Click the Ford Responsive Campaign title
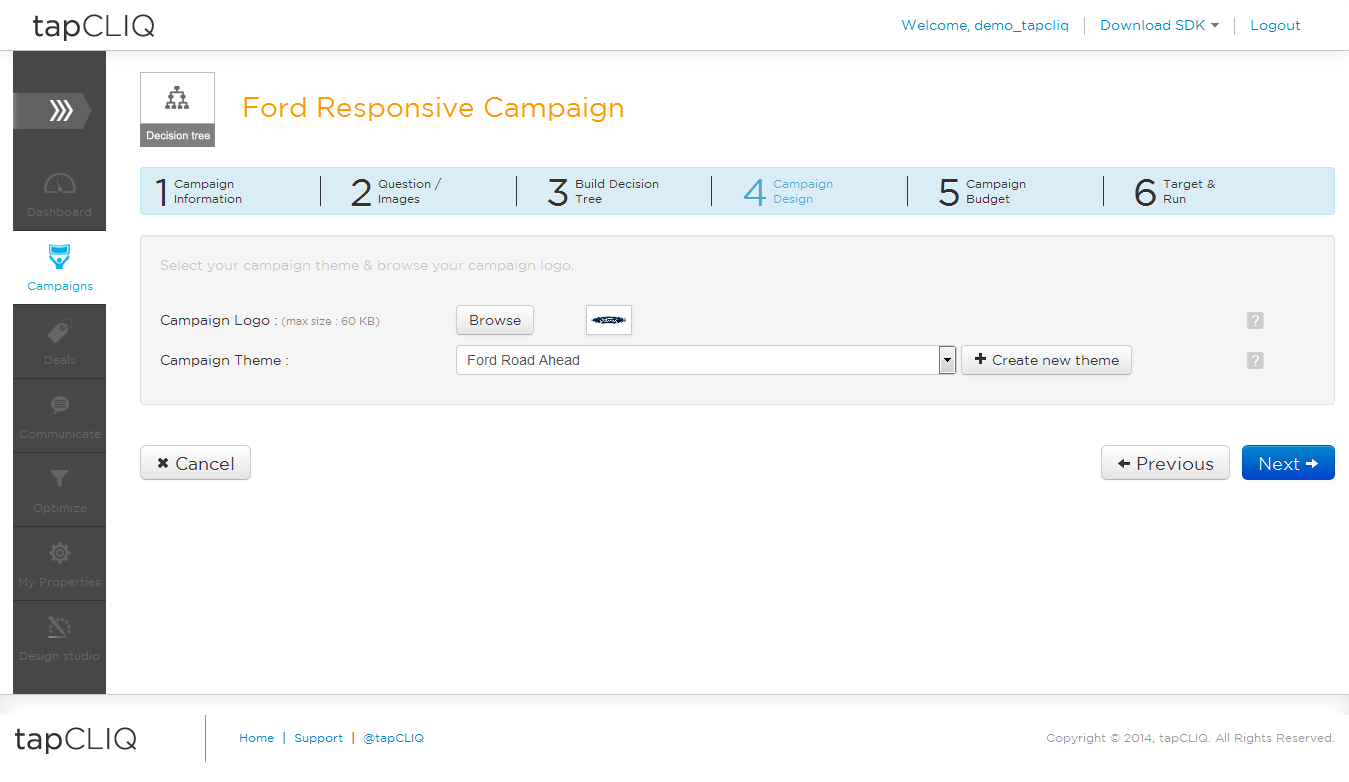 pyautogui.click(x=433, y=108)
